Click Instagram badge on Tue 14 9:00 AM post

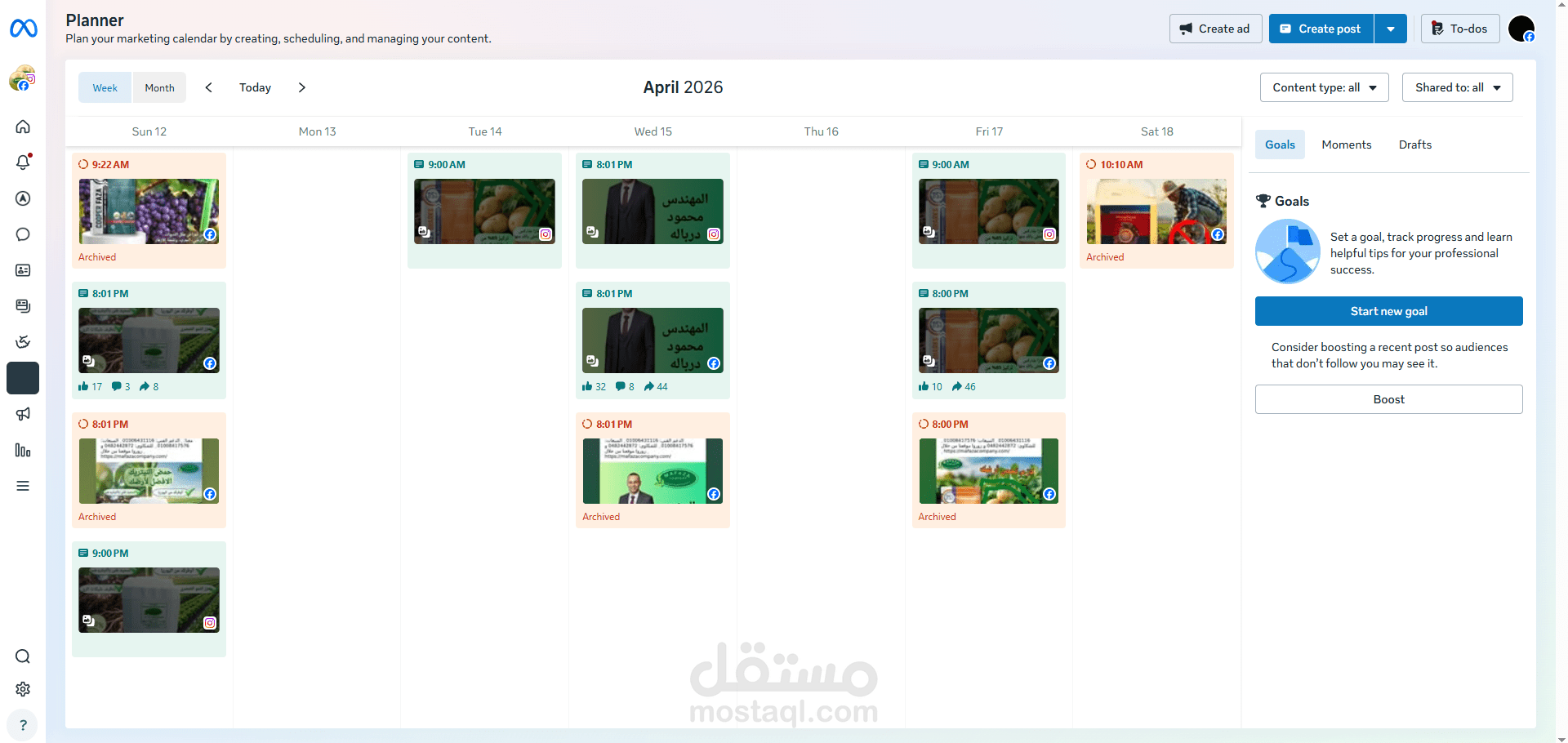click(x=546, y=234)
